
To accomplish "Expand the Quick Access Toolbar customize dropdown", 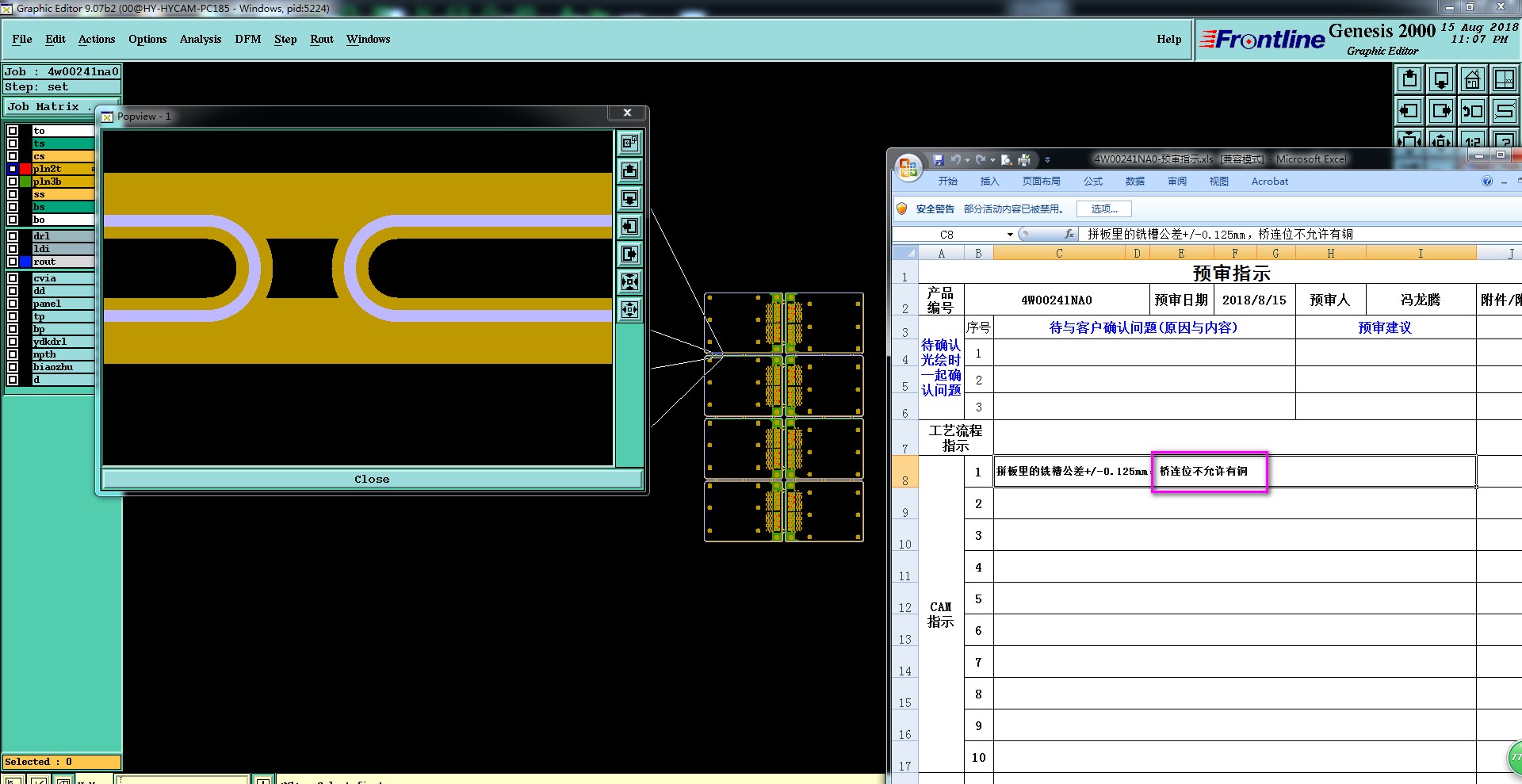I will tap(1047, 159).
